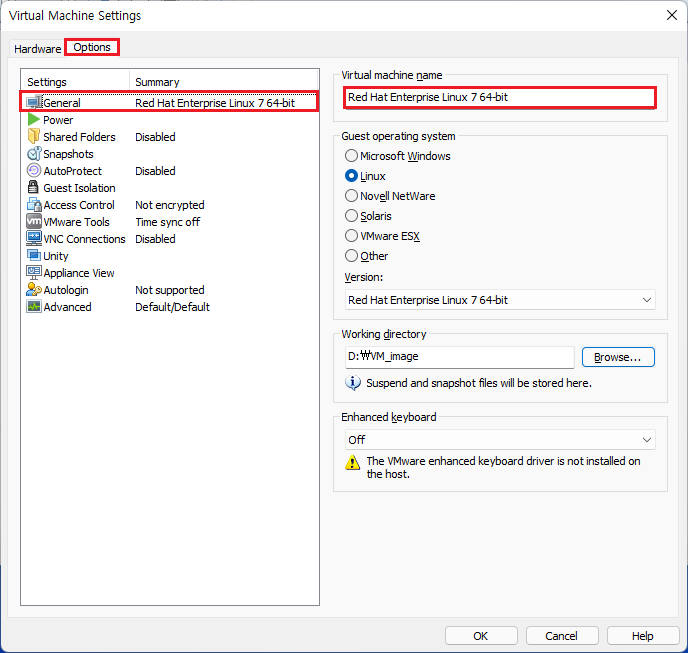Click the Cancel button
This screenshot has height=653, width=688.
pyautogui.click(x=562, y=636)
